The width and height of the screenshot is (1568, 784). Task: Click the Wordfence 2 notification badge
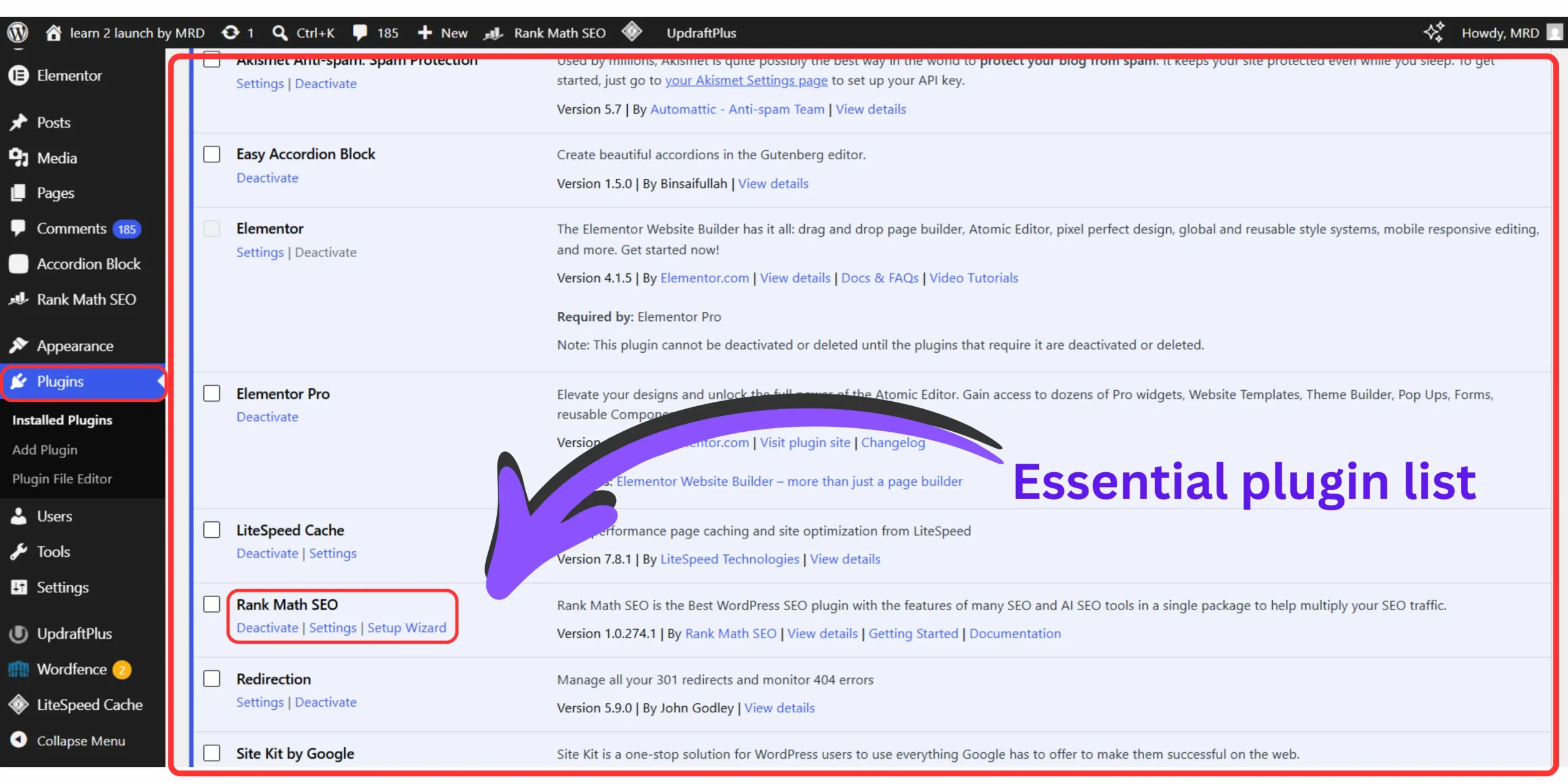122,670
